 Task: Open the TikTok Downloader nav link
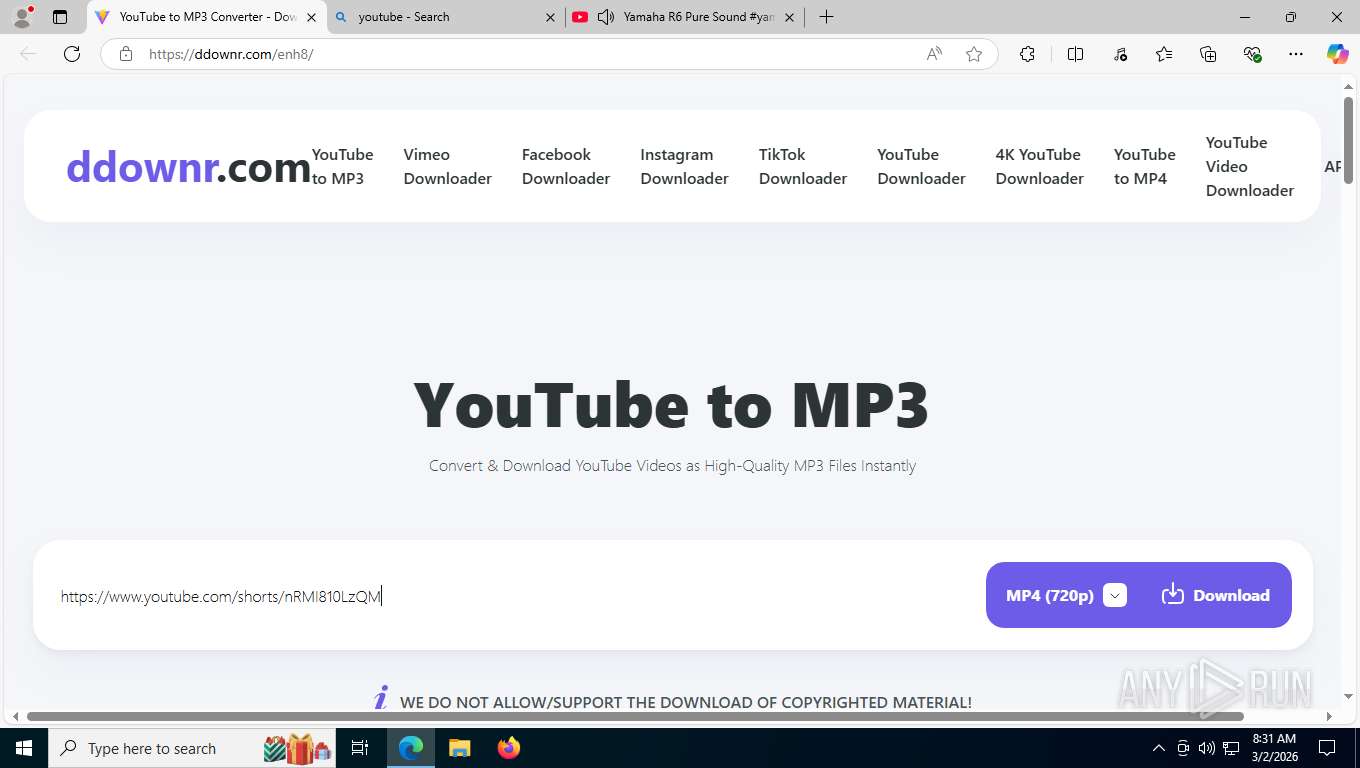point(802,166)
